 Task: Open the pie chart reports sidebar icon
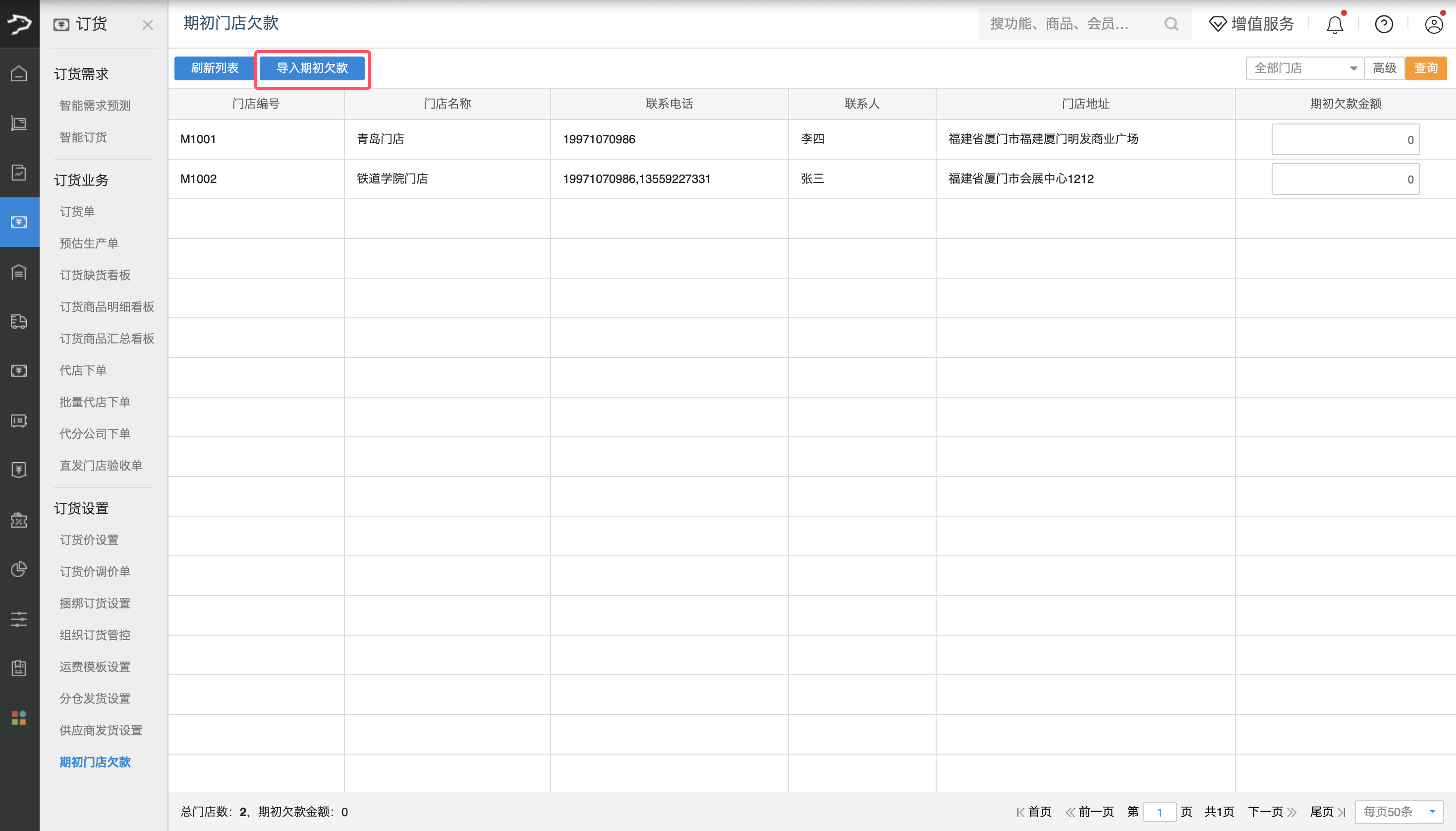19,569
